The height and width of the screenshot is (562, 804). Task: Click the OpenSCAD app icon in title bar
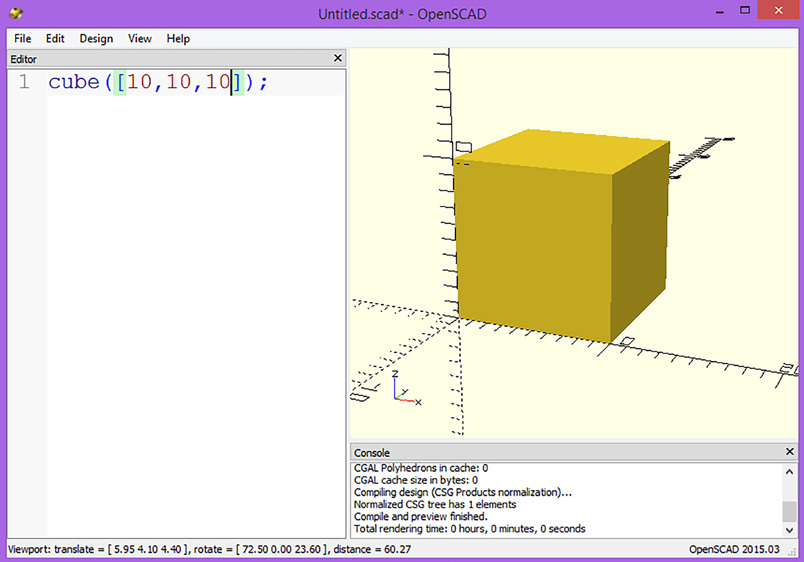(16, 13)
